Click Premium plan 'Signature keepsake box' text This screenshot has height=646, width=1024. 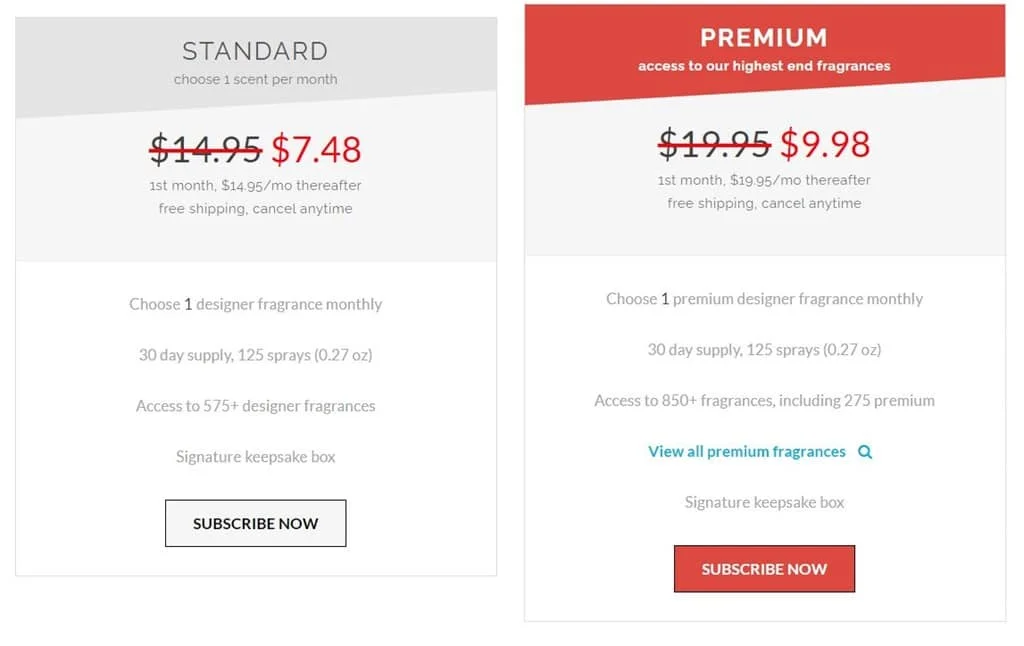coord(764,502)
